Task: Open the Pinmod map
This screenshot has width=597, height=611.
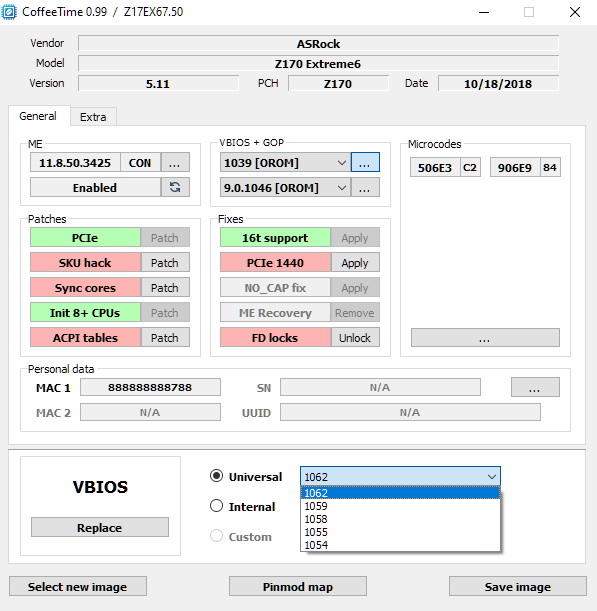Action: coord(298,586)
